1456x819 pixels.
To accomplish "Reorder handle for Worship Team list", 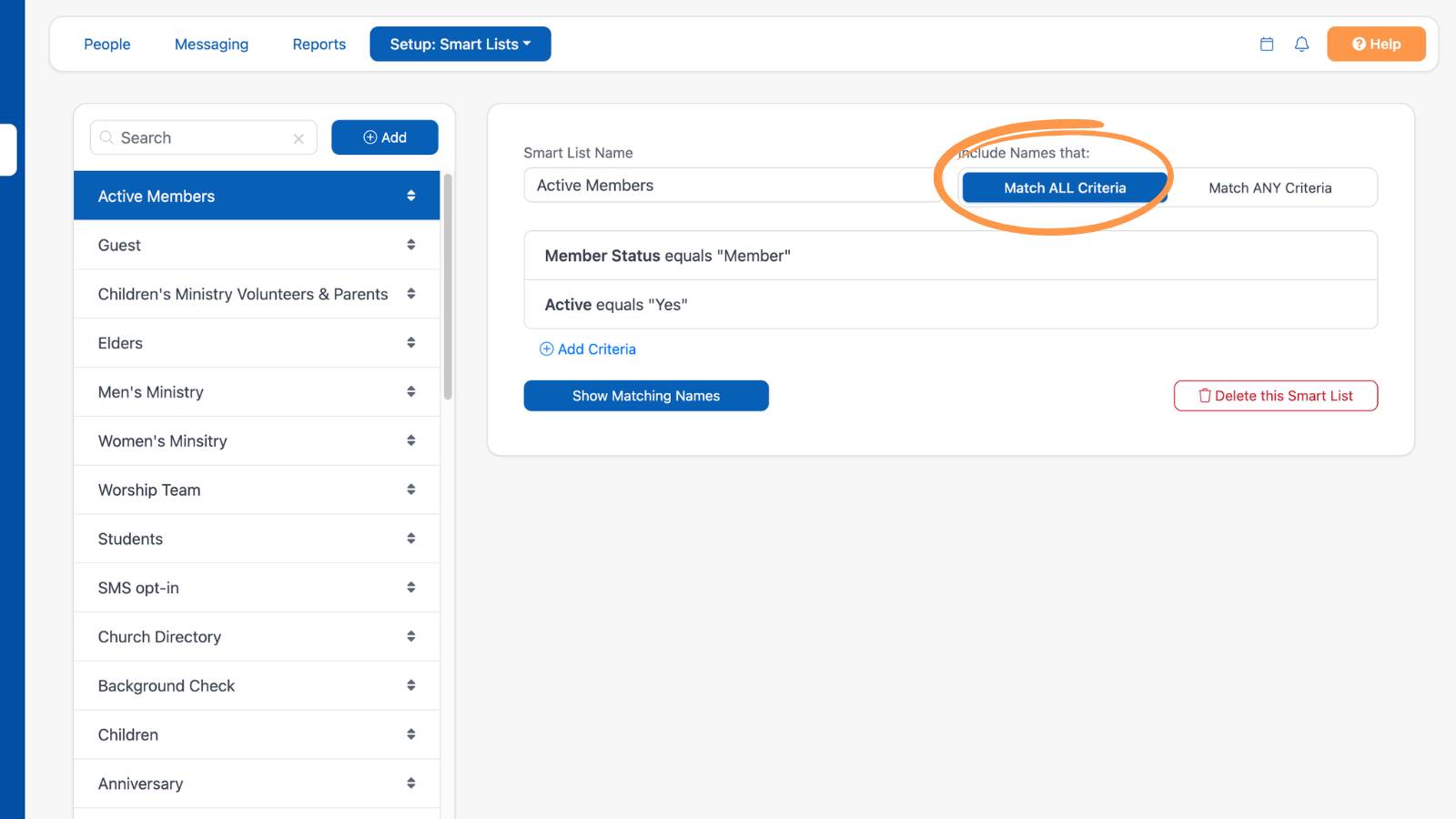I will point(411,490).
